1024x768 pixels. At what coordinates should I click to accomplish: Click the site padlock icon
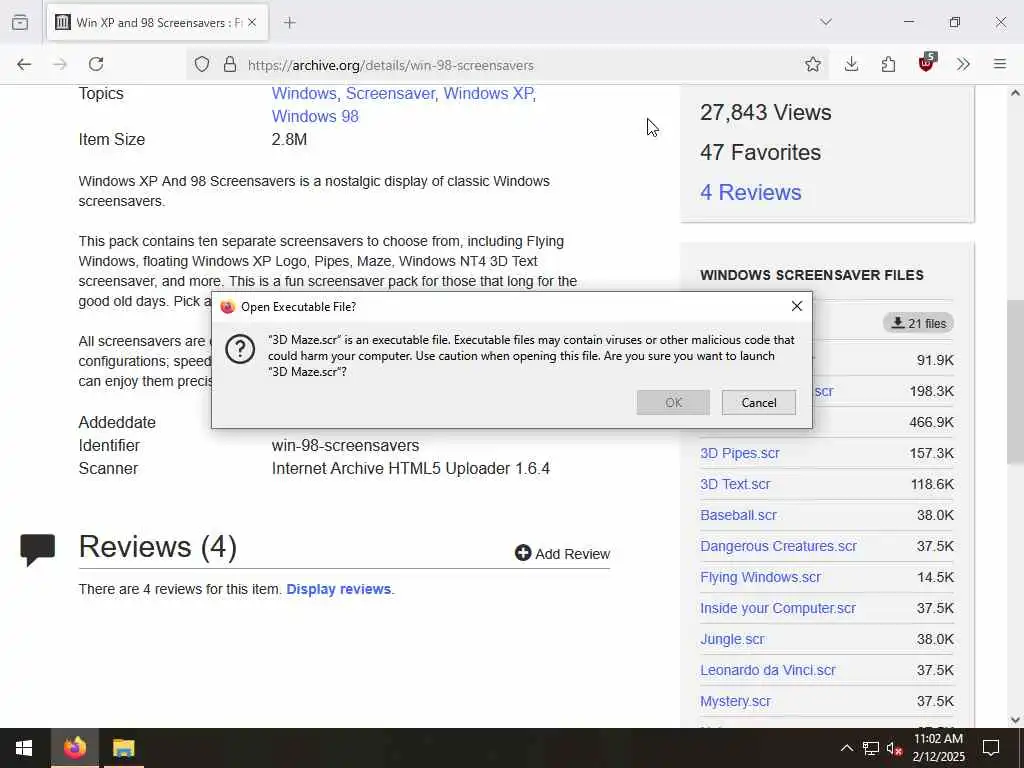(x=230, y=65)
